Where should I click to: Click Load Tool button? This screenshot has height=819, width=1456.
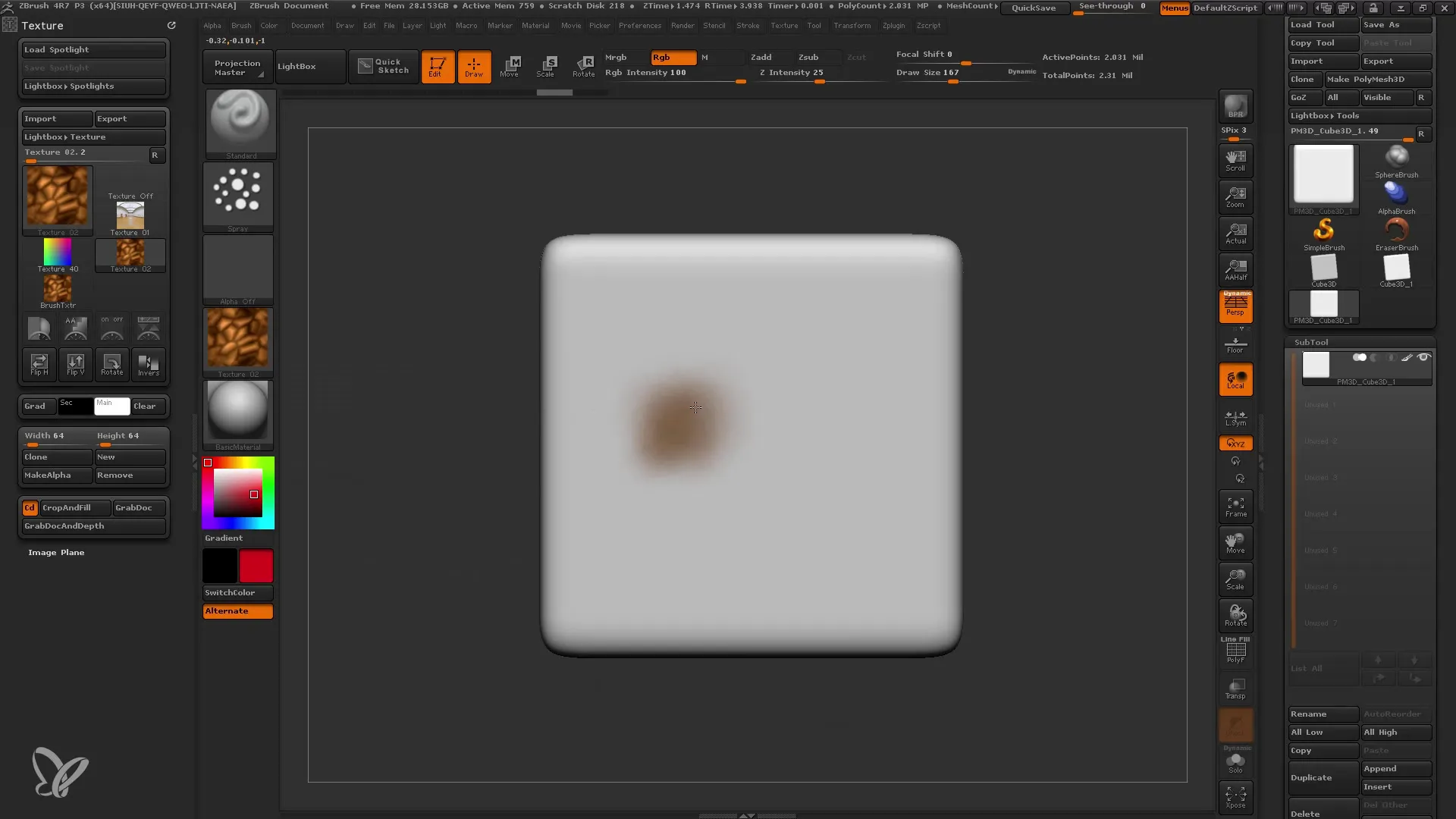tap(1323, 25)
